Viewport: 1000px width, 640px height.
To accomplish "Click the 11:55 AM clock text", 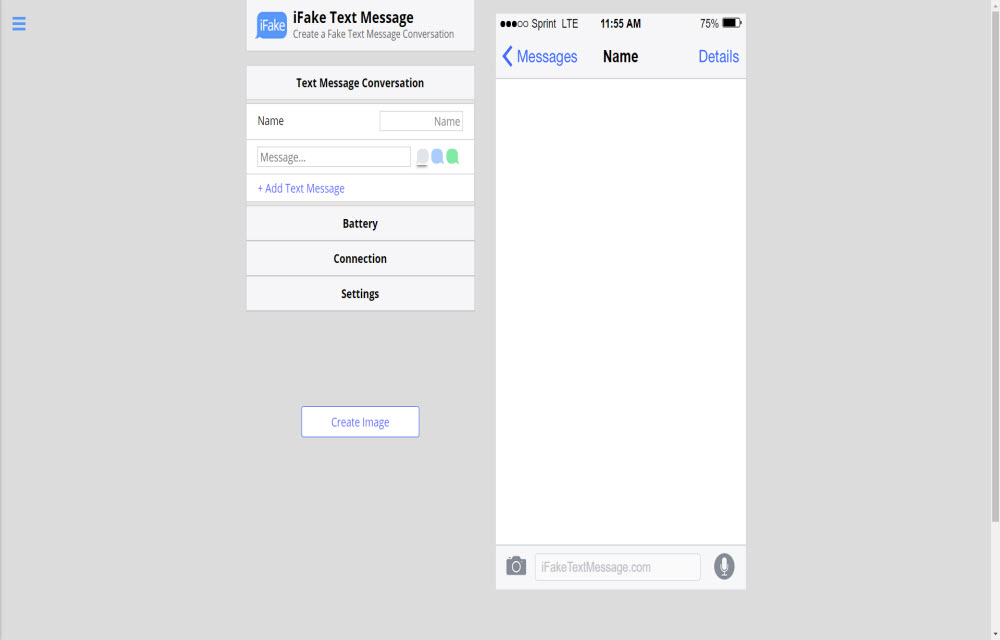I will (621, 24).
